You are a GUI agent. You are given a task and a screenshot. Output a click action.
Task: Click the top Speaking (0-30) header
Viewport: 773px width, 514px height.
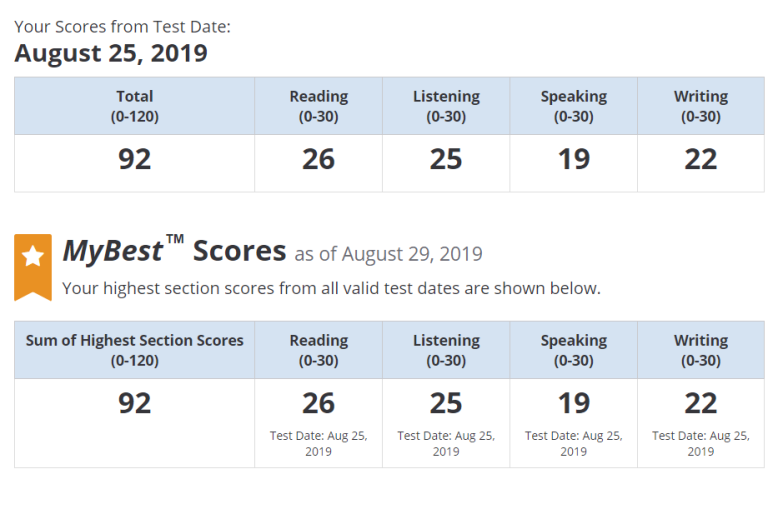(x=574, y=106)
